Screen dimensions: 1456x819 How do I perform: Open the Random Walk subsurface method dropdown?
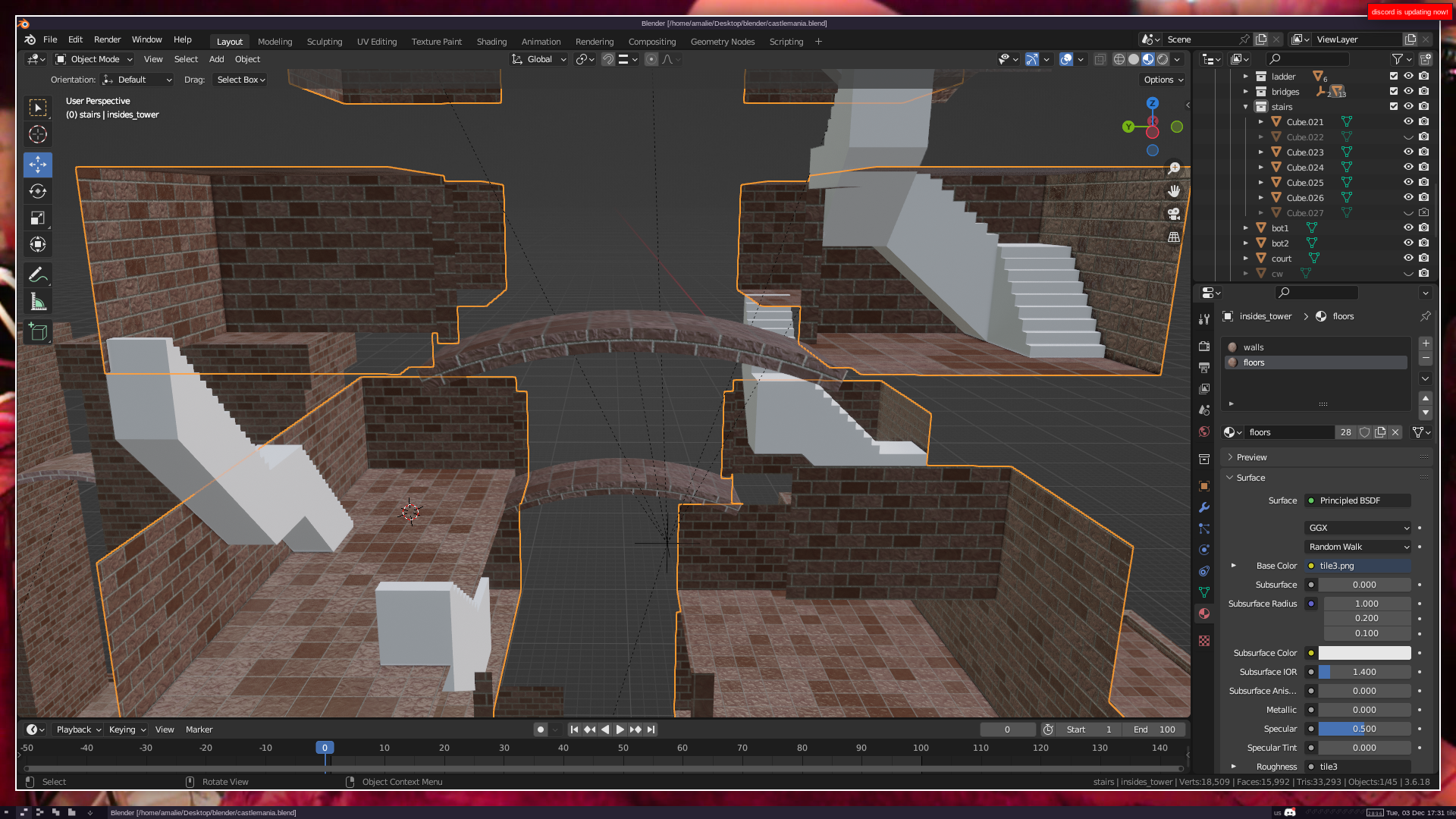pyautogui.click(x=1357, y=547)
